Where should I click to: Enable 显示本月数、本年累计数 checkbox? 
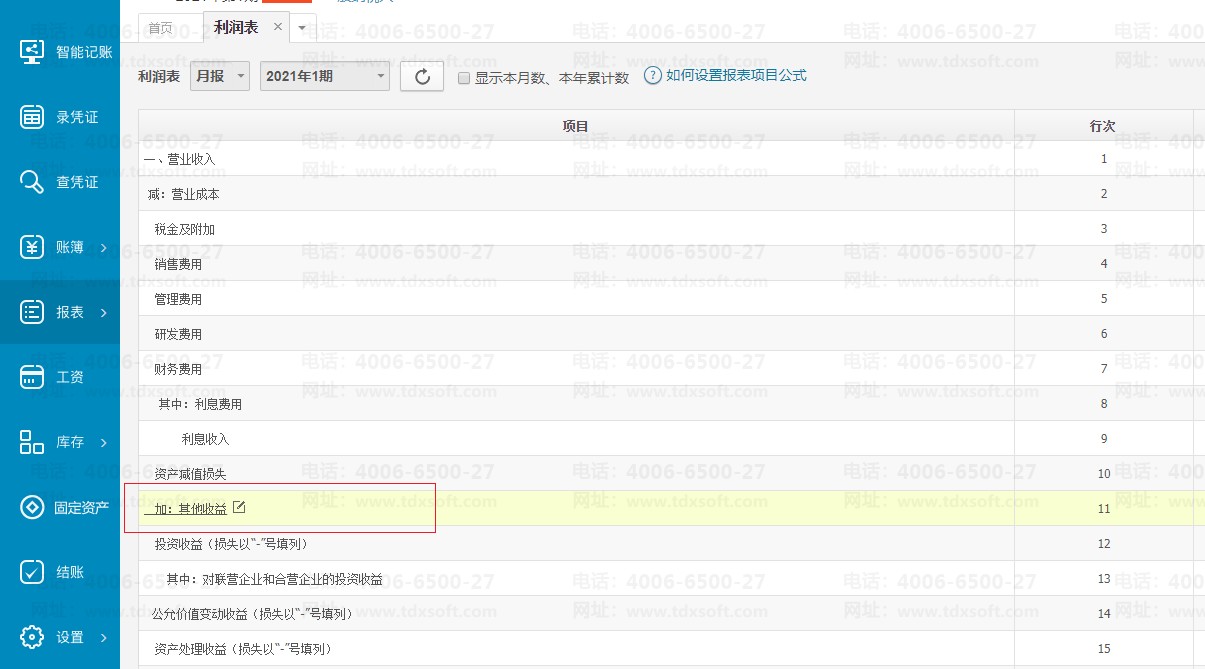pos(464,78)
